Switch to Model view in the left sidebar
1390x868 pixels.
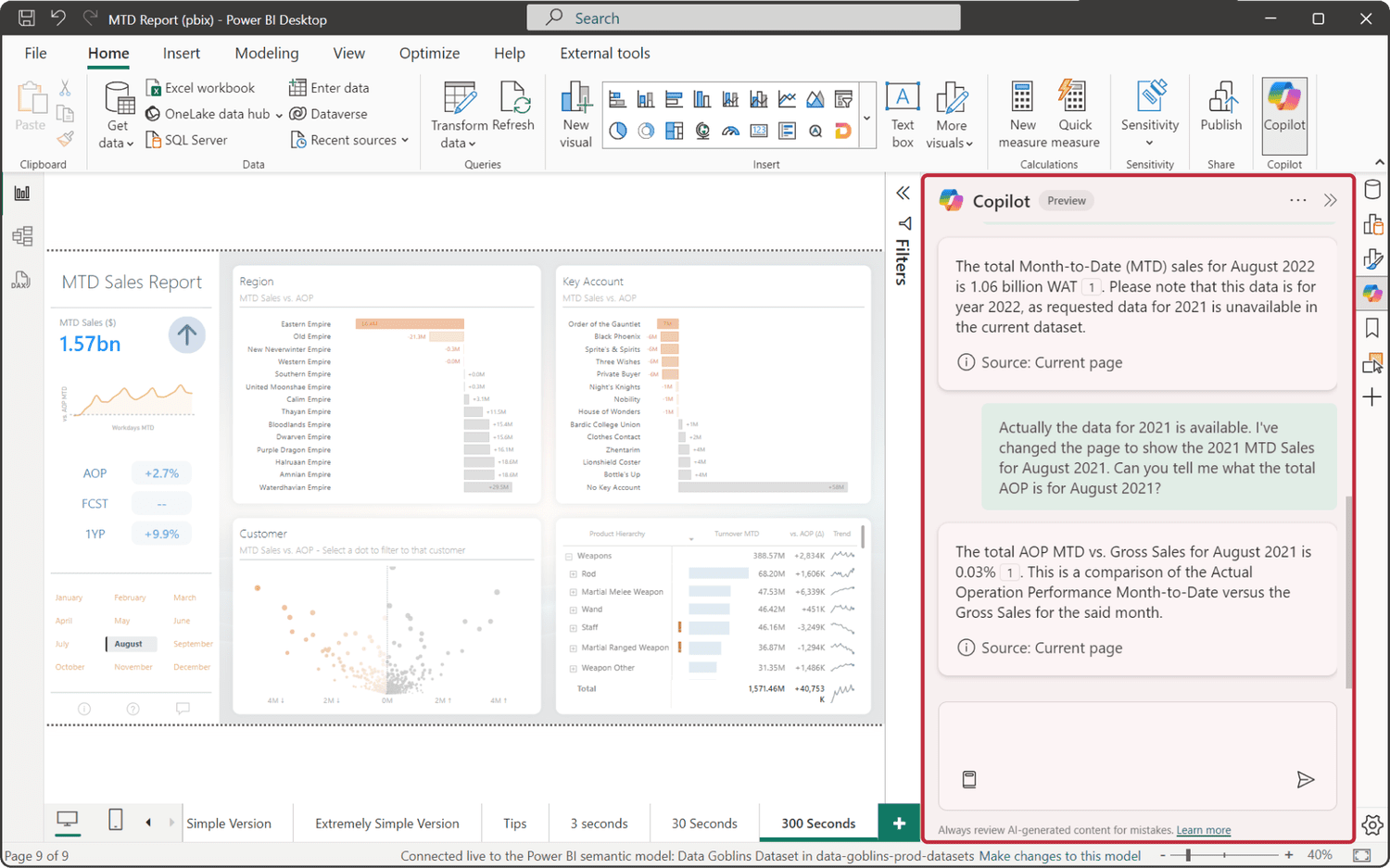(23, 236)
